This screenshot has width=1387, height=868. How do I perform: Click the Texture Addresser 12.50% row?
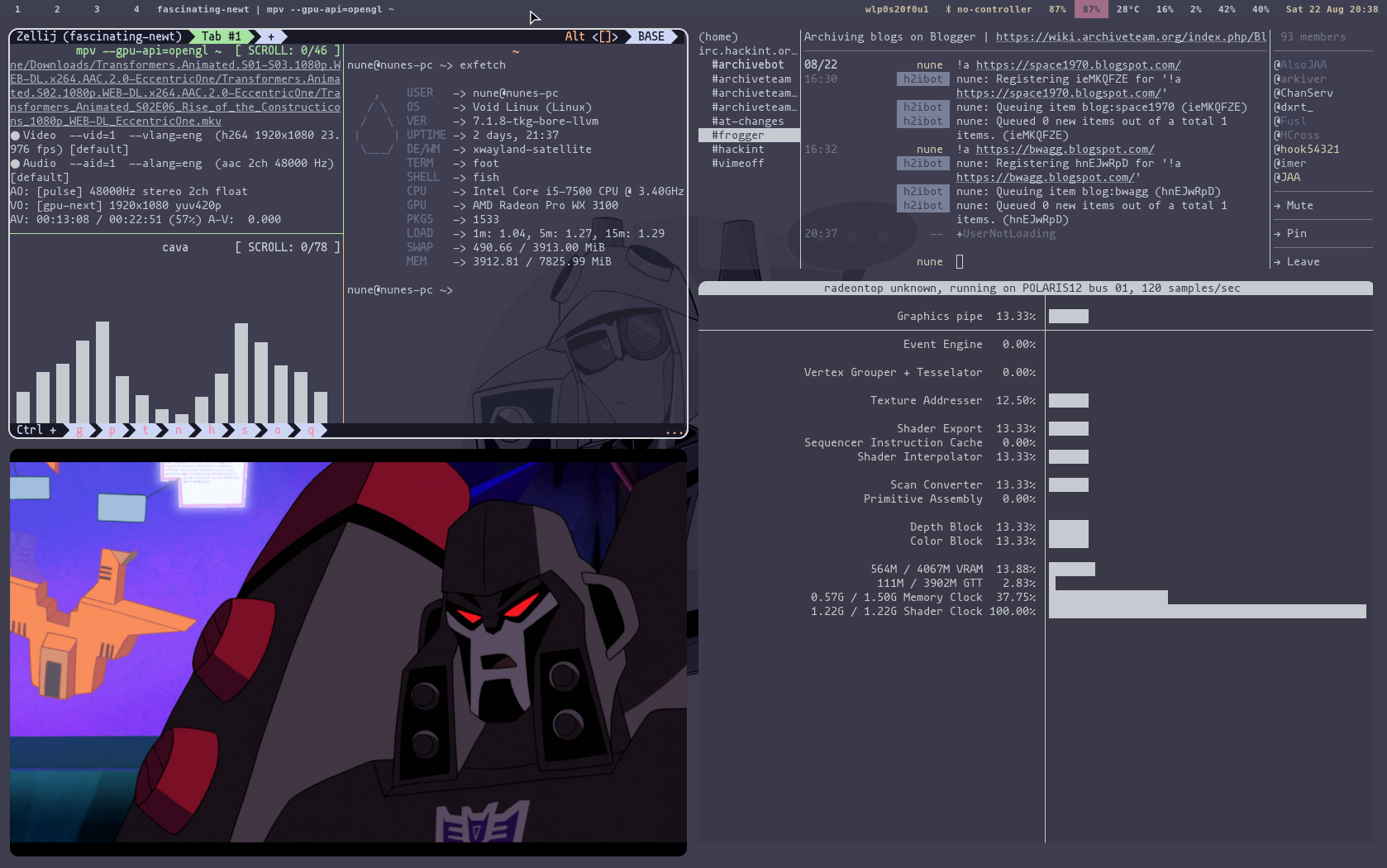(979, 401)
